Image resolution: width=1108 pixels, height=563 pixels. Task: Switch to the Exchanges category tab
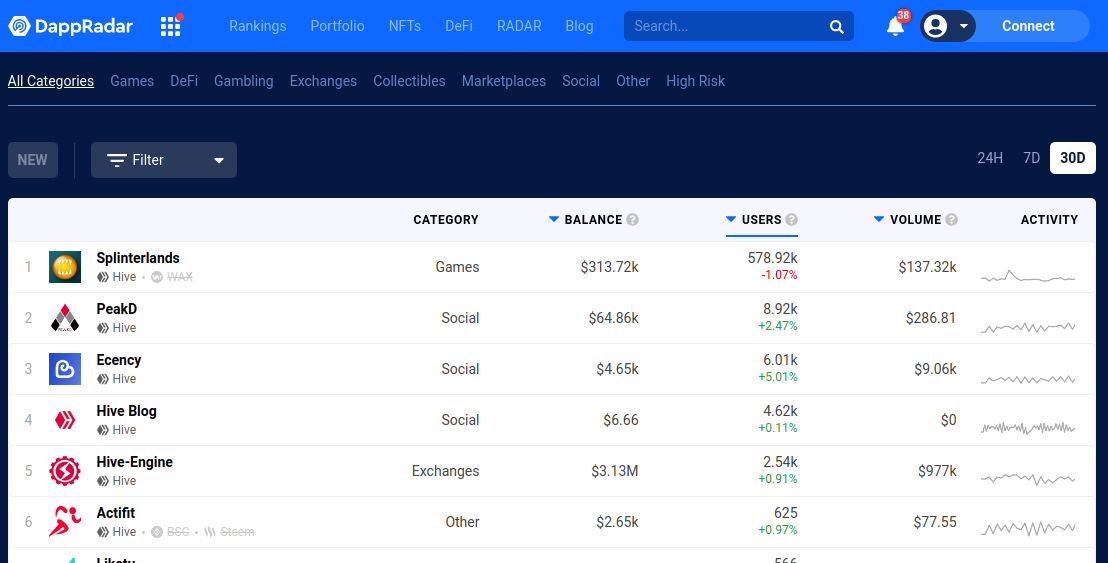coord(323,81)
